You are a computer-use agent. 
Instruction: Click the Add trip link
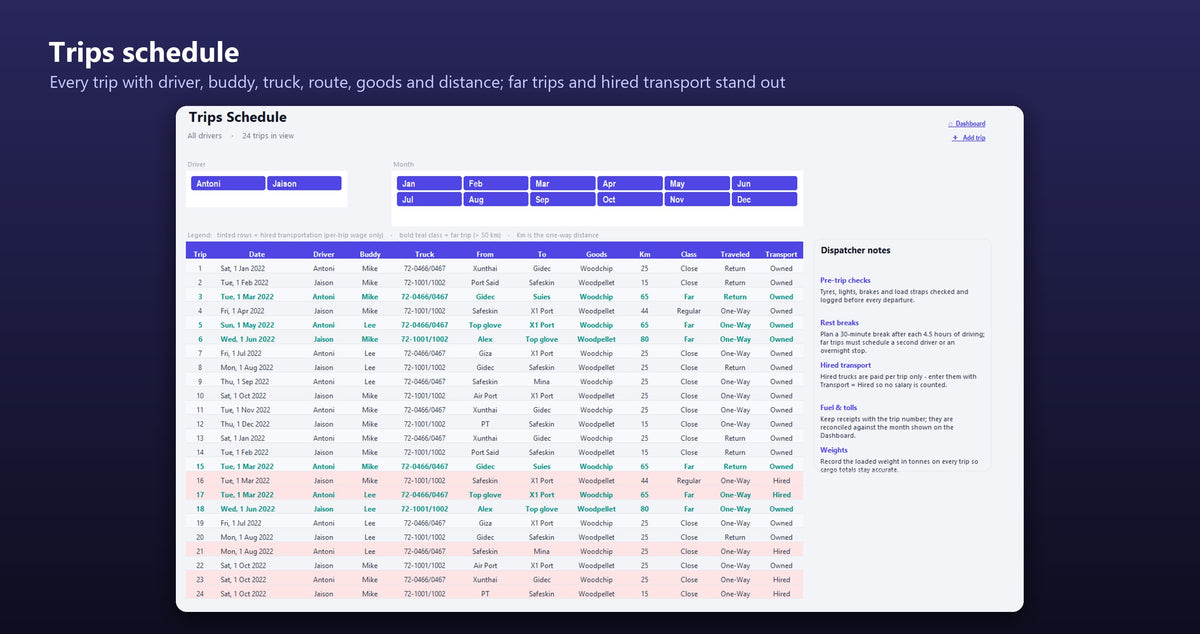tap(969, 138)
